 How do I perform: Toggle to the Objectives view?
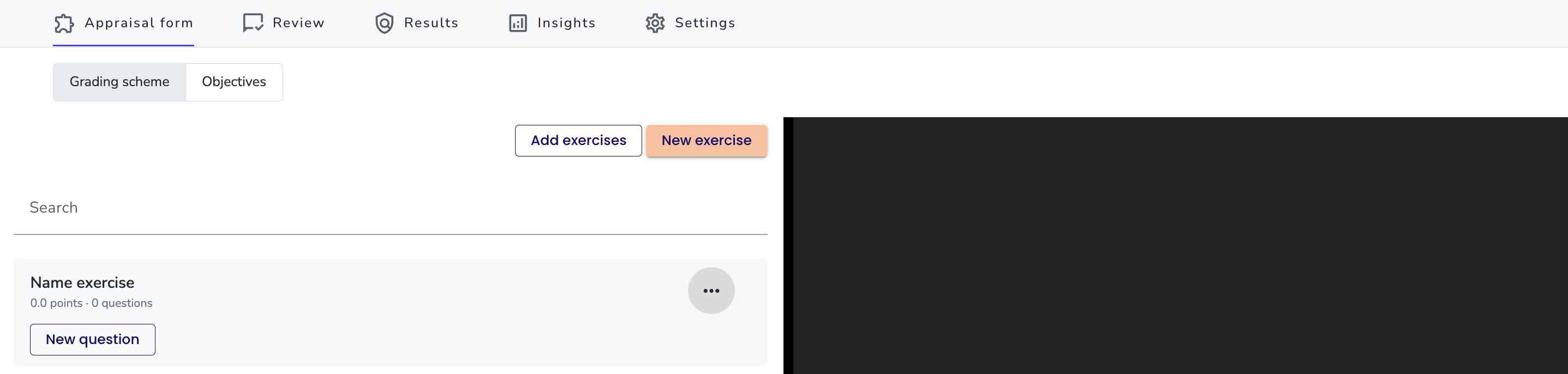(234, 82)
